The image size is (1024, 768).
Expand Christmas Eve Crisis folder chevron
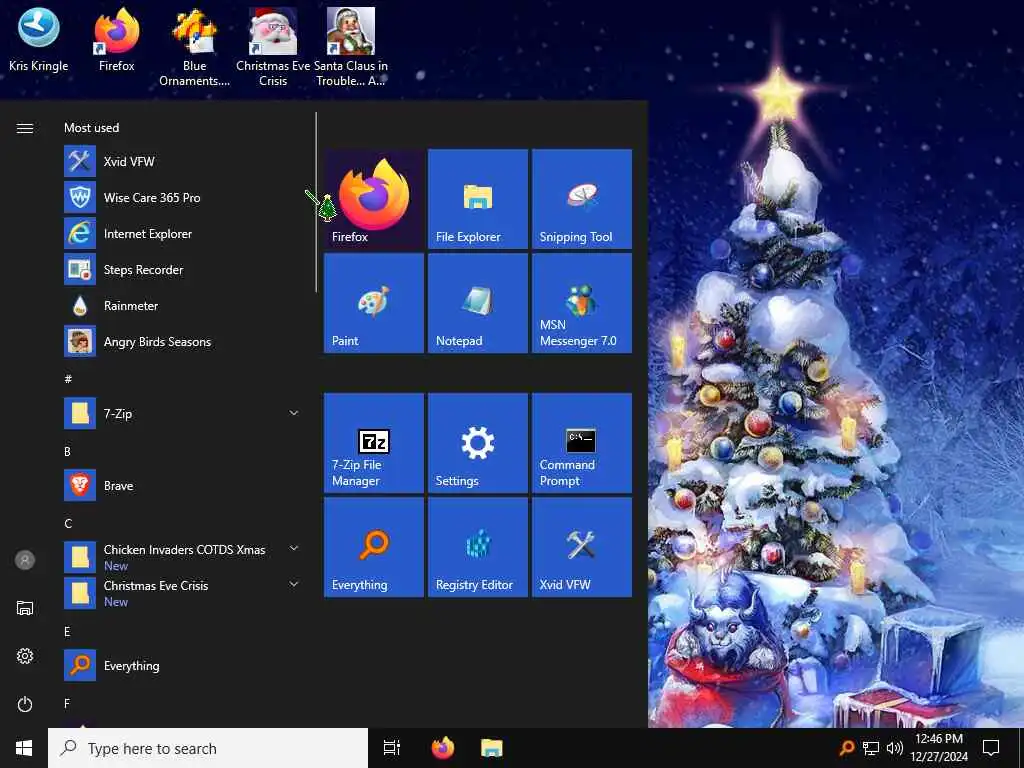click(294, 584)
